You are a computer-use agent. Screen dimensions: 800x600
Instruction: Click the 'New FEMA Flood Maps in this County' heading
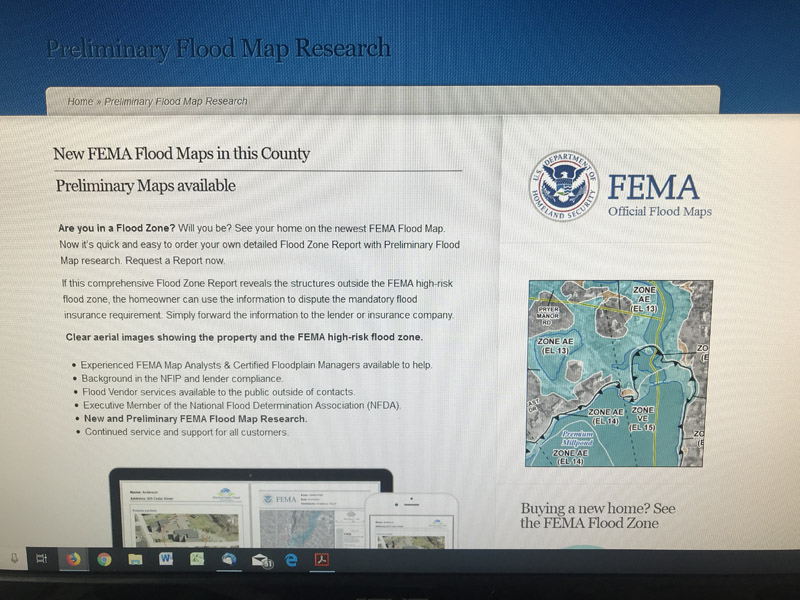point(182,154)
